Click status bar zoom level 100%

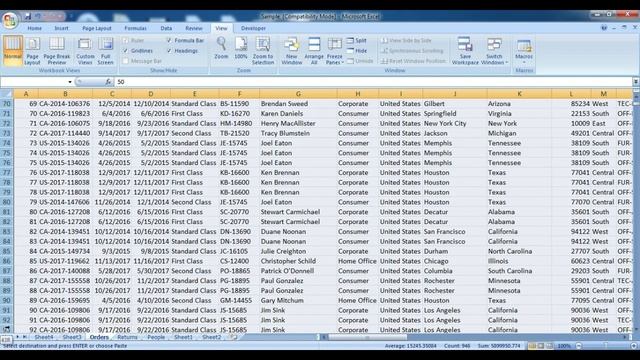564,346
